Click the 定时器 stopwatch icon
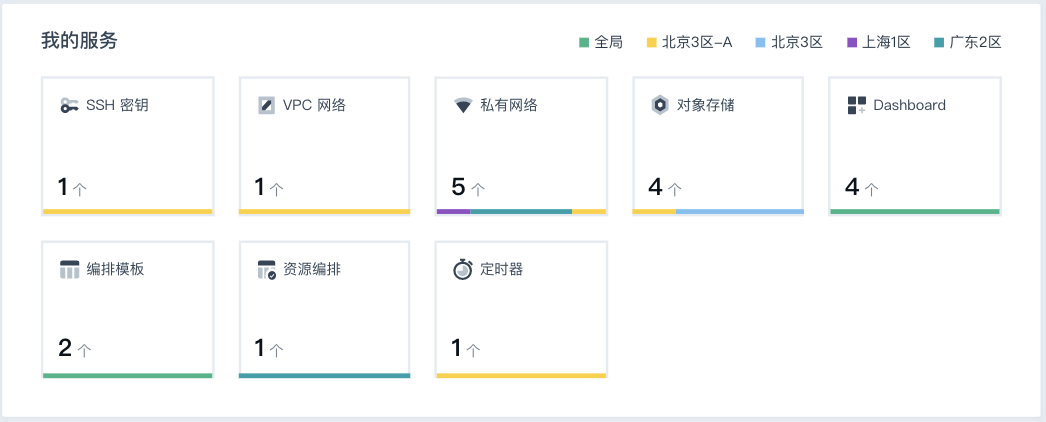1046x422 pixels. 462,269
